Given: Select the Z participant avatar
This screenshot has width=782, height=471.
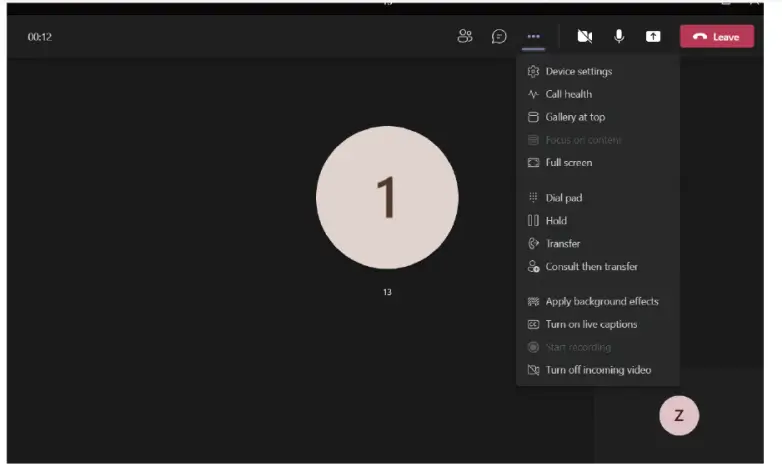Looking at the screenshot, I should pos(679,416).
